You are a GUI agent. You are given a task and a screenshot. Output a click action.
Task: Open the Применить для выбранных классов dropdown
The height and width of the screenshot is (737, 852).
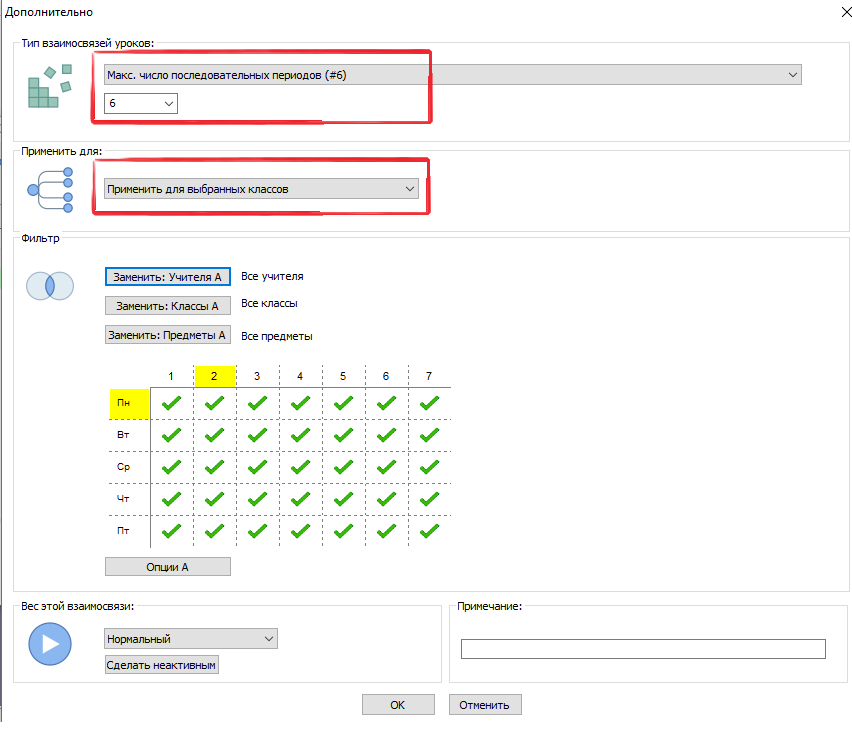(x=261, y=188)
